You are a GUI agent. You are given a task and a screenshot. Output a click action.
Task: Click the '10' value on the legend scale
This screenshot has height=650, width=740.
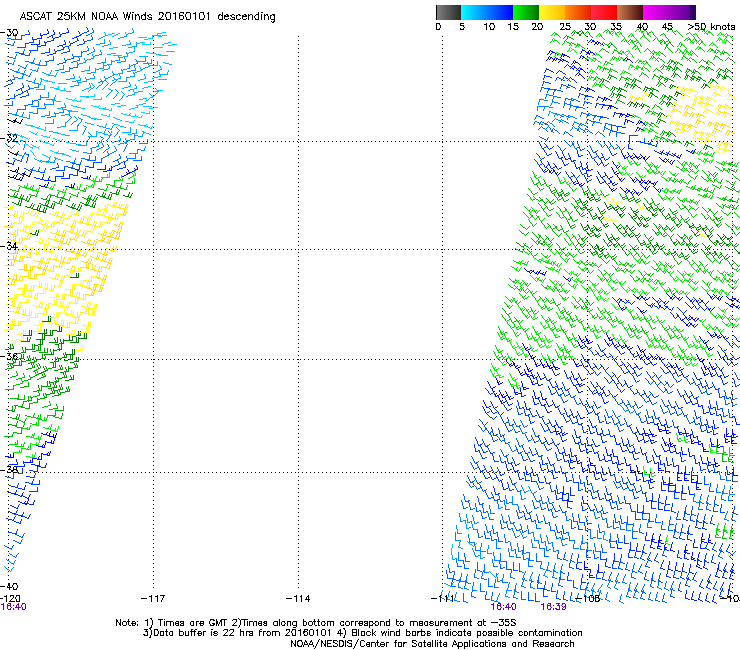click(489, 27)
